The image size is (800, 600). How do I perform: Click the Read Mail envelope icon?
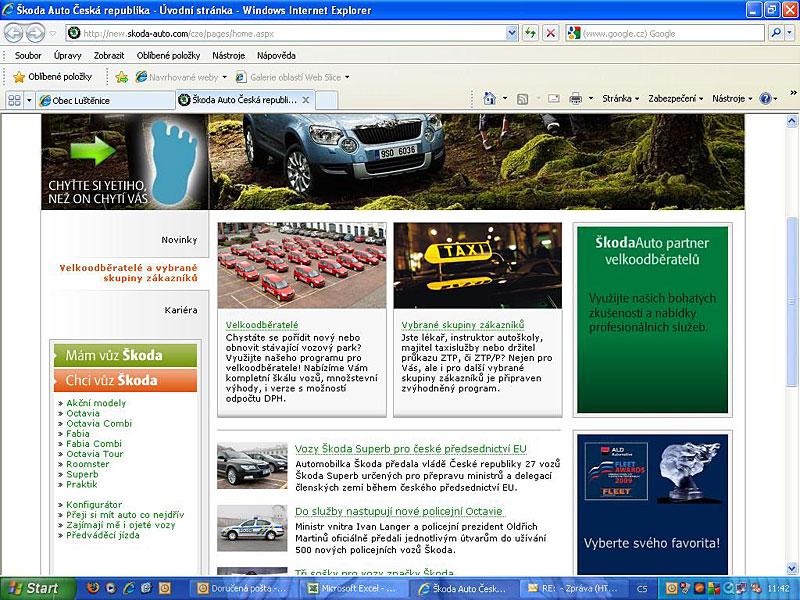tap(554, 98)
